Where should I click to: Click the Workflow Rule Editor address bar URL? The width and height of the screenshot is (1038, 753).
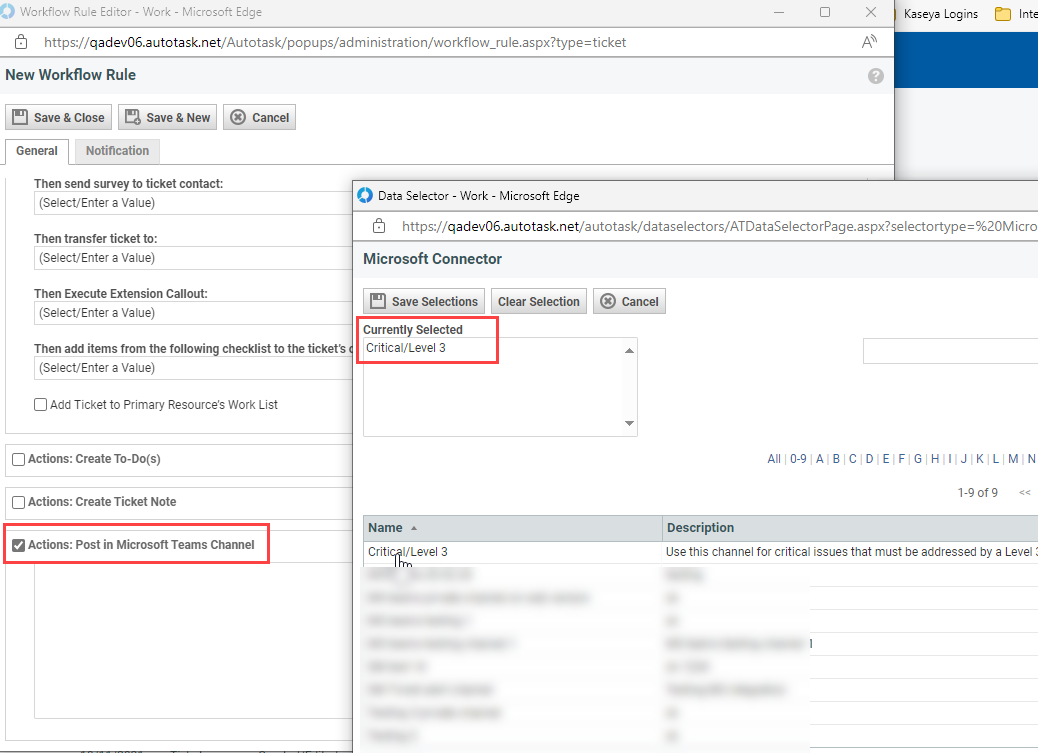point(335,42)
